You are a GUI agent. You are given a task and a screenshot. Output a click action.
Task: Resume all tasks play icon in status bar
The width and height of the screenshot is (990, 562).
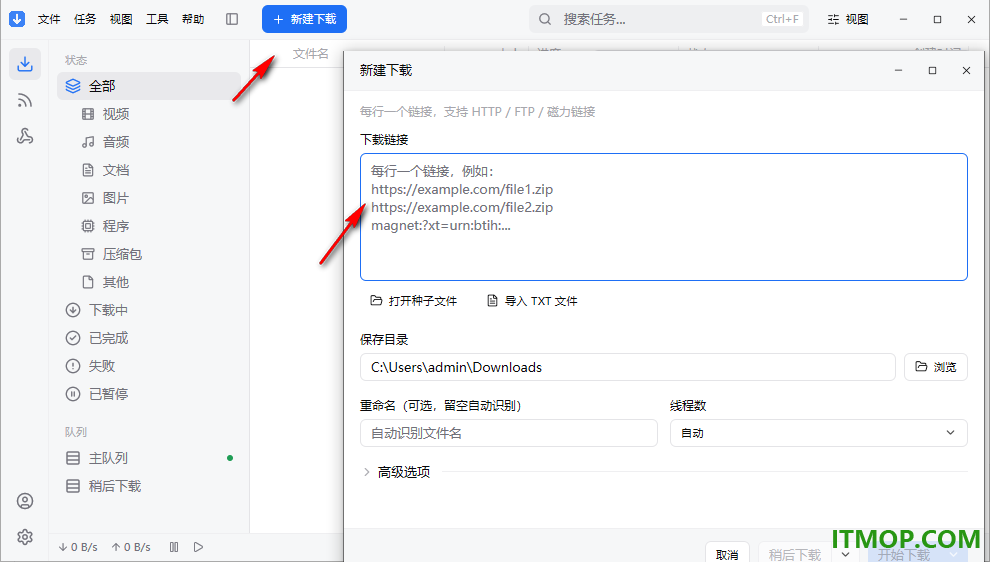(x=198, y=547)
